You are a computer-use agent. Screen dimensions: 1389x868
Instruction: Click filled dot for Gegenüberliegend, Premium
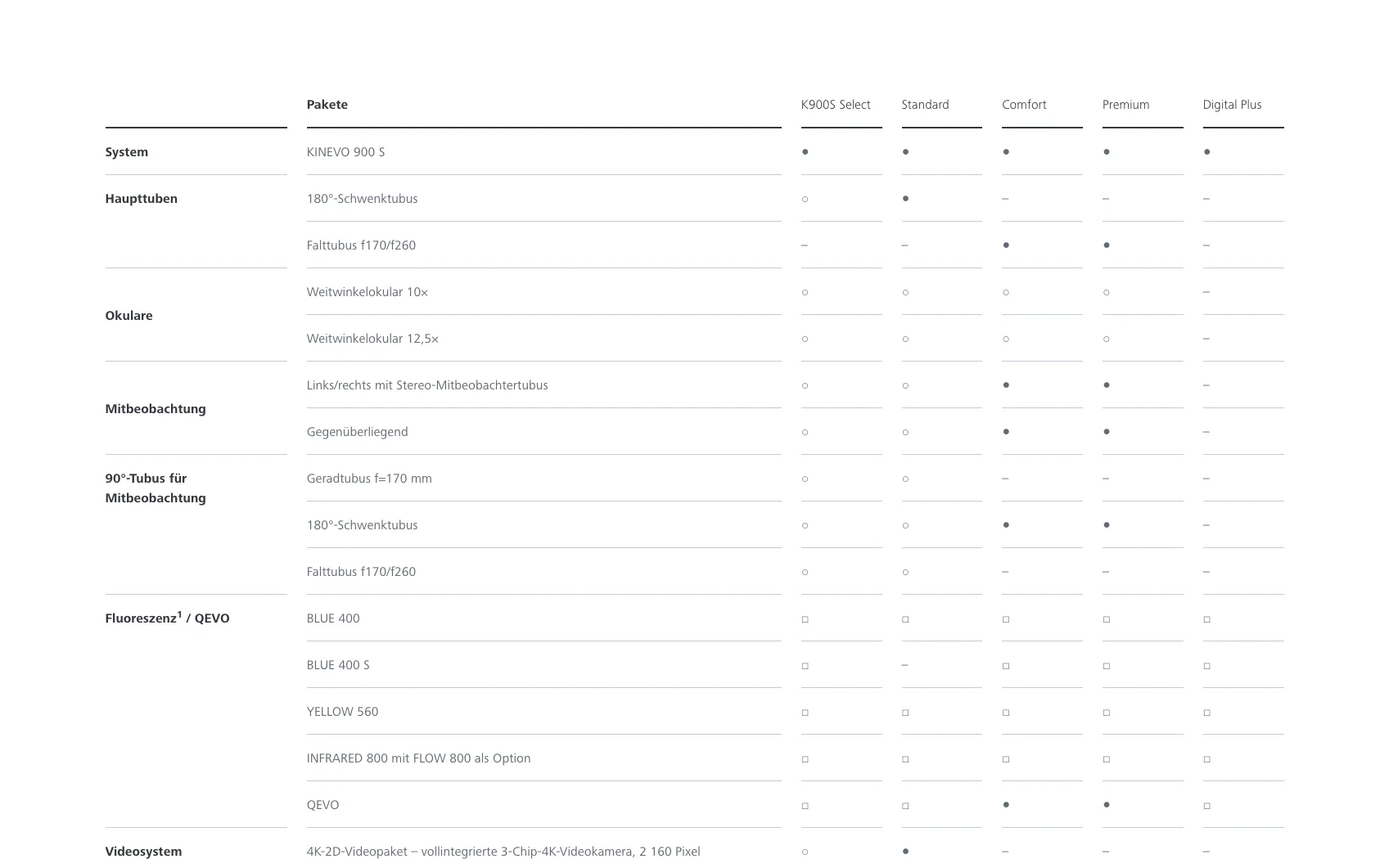coord(1107,431)
